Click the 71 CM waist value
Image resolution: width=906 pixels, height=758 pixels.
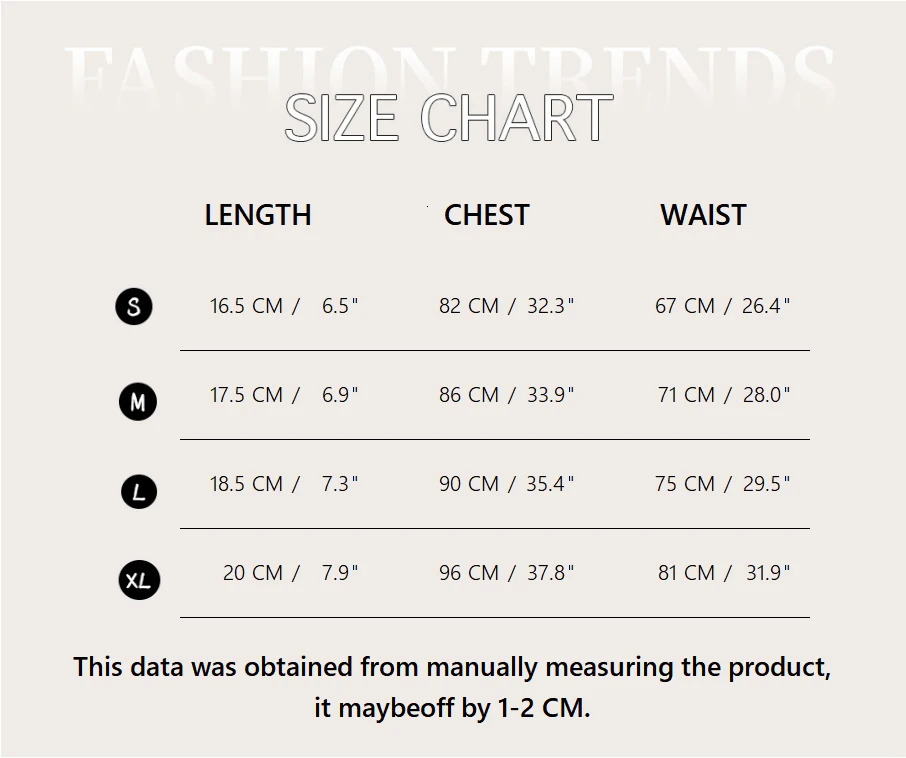point(686,395)
